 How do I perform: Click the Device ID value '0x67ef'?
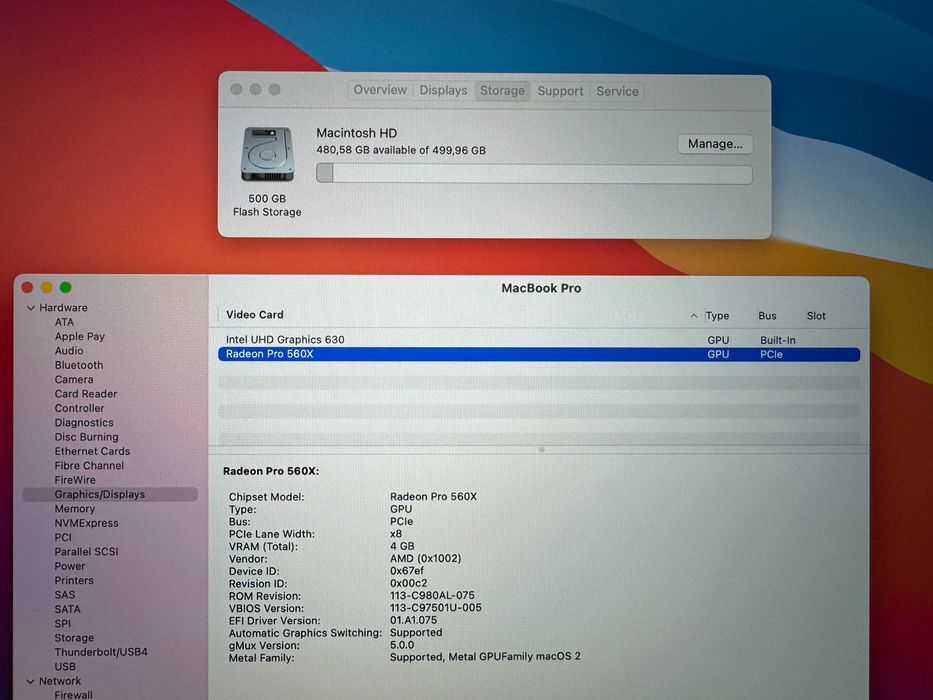407,571
